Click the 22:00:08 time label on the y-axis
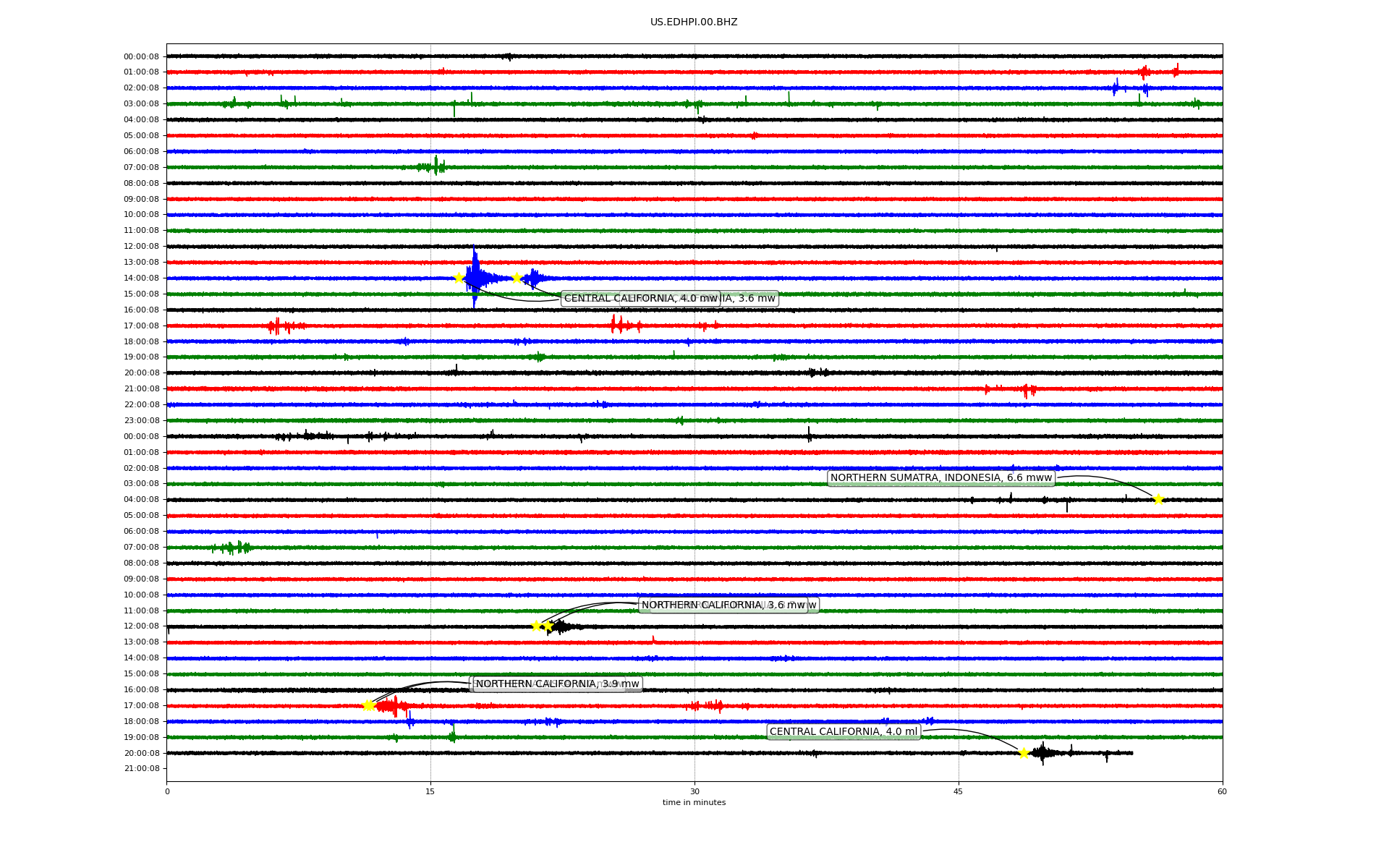1389x868 pixels. click(x=141, y=405)
